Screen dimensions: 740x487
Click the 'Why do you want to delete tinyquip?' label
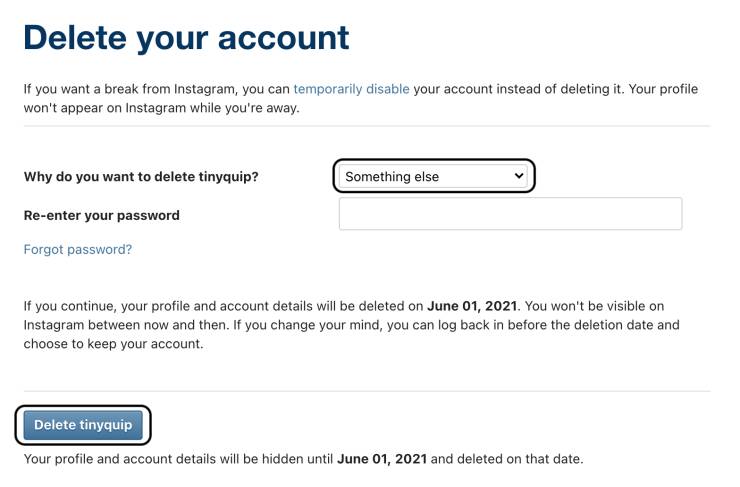click(141, 177)
